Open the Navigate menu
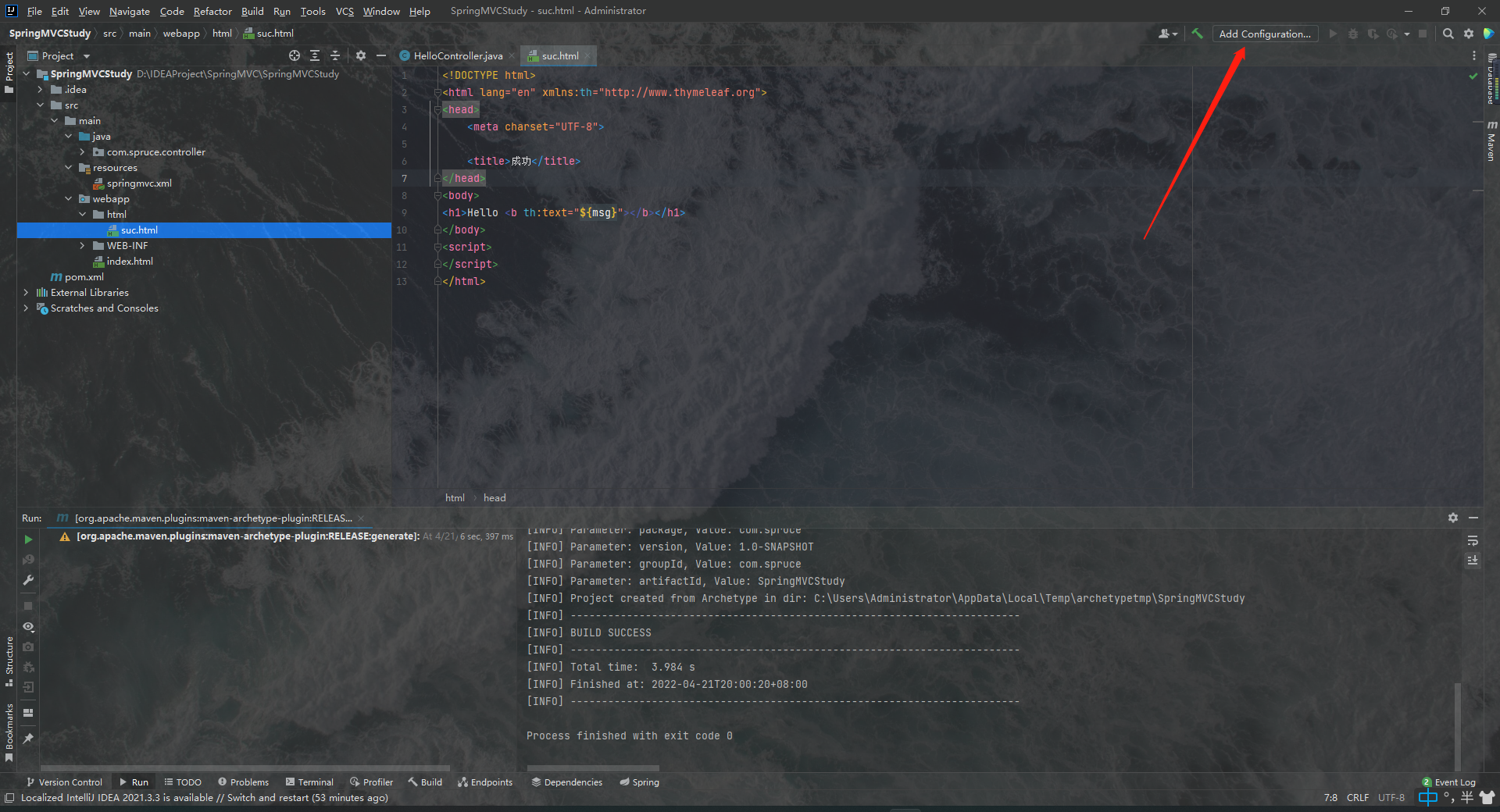This screenshot has width=1500, height=812. [x=130, y=11]
